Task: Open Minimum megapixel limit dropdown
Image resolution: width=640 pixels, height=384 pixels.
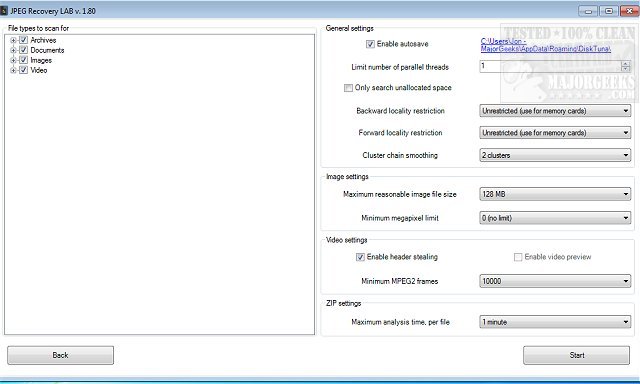Action: [555, 218]
